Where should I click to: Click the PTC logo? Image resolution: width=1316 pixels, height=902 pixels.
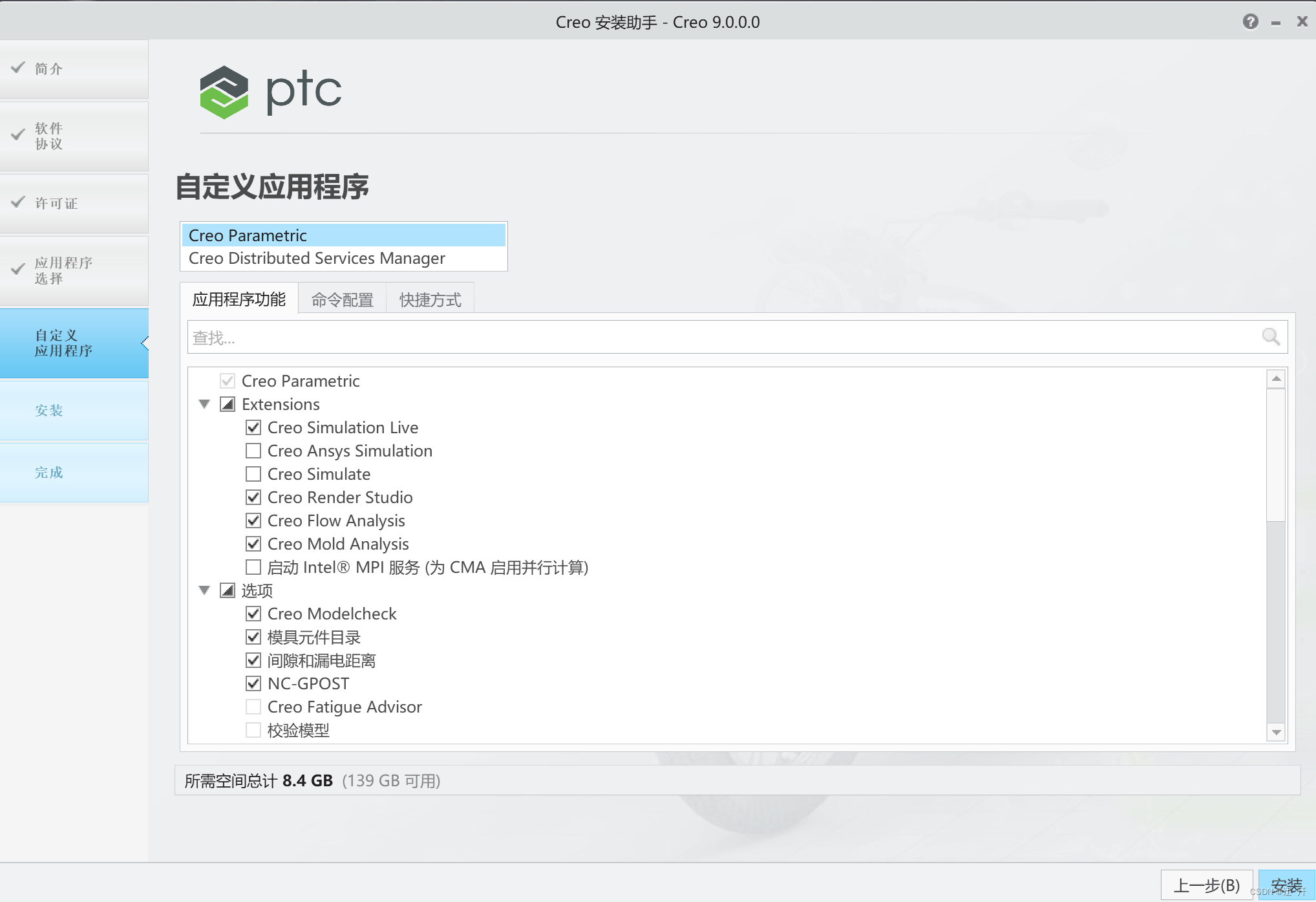[271, 92]
